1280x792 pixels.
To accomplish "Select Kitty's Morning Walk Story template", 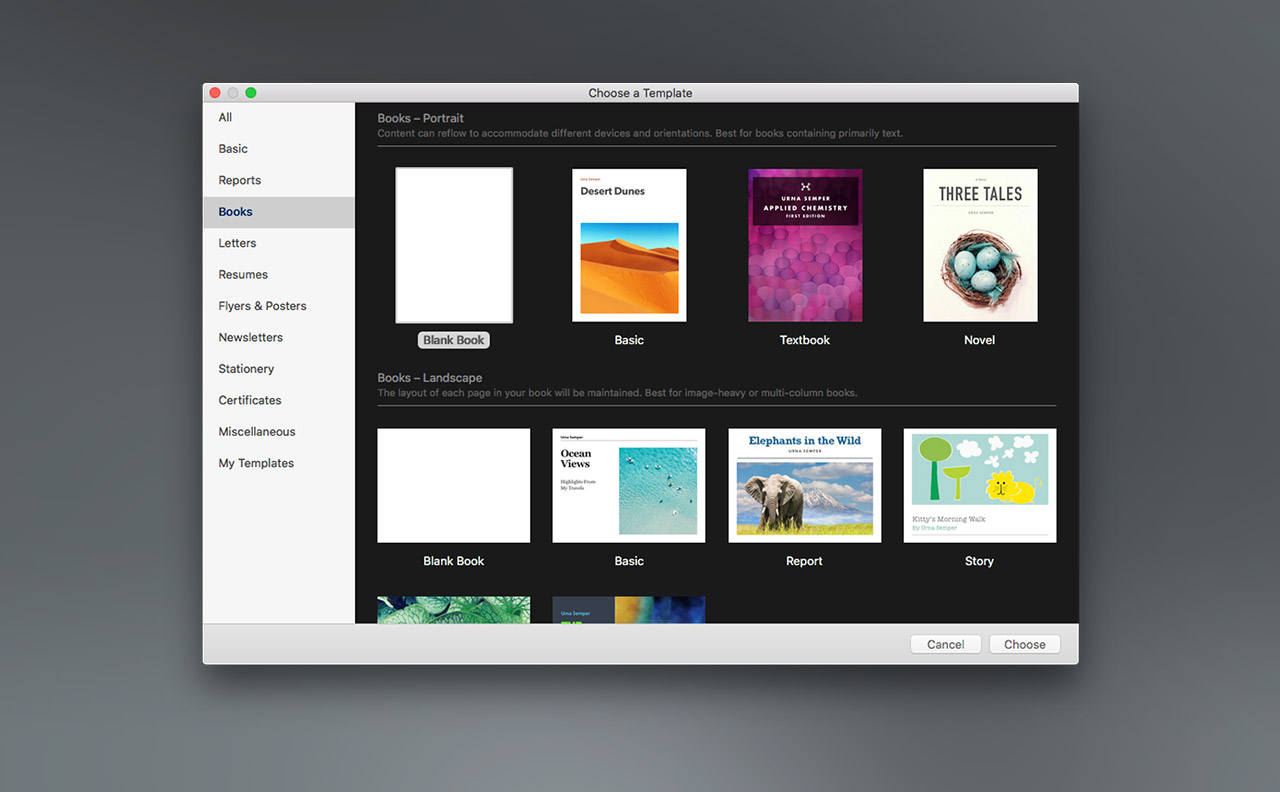I will point(980,486).
